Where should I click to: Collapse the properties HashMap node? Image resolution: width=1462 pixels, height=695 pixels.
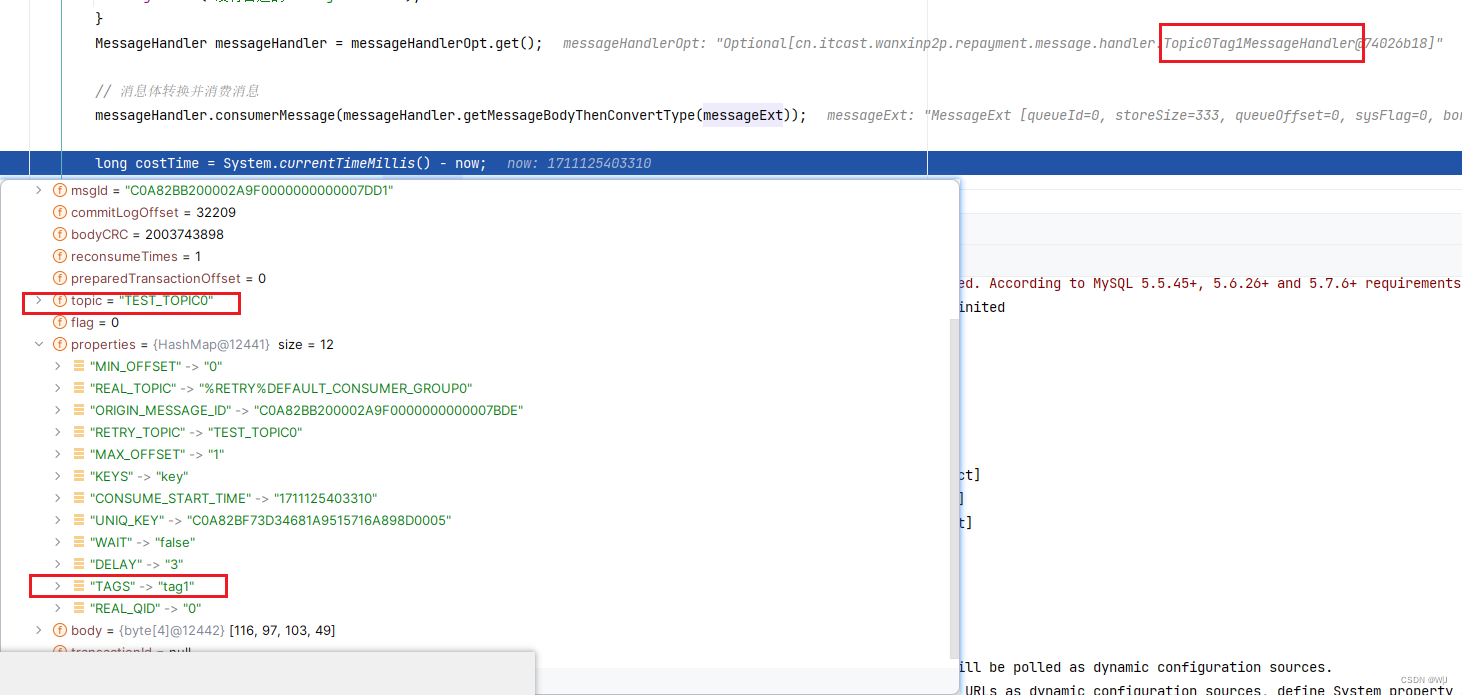click(39, 344)
